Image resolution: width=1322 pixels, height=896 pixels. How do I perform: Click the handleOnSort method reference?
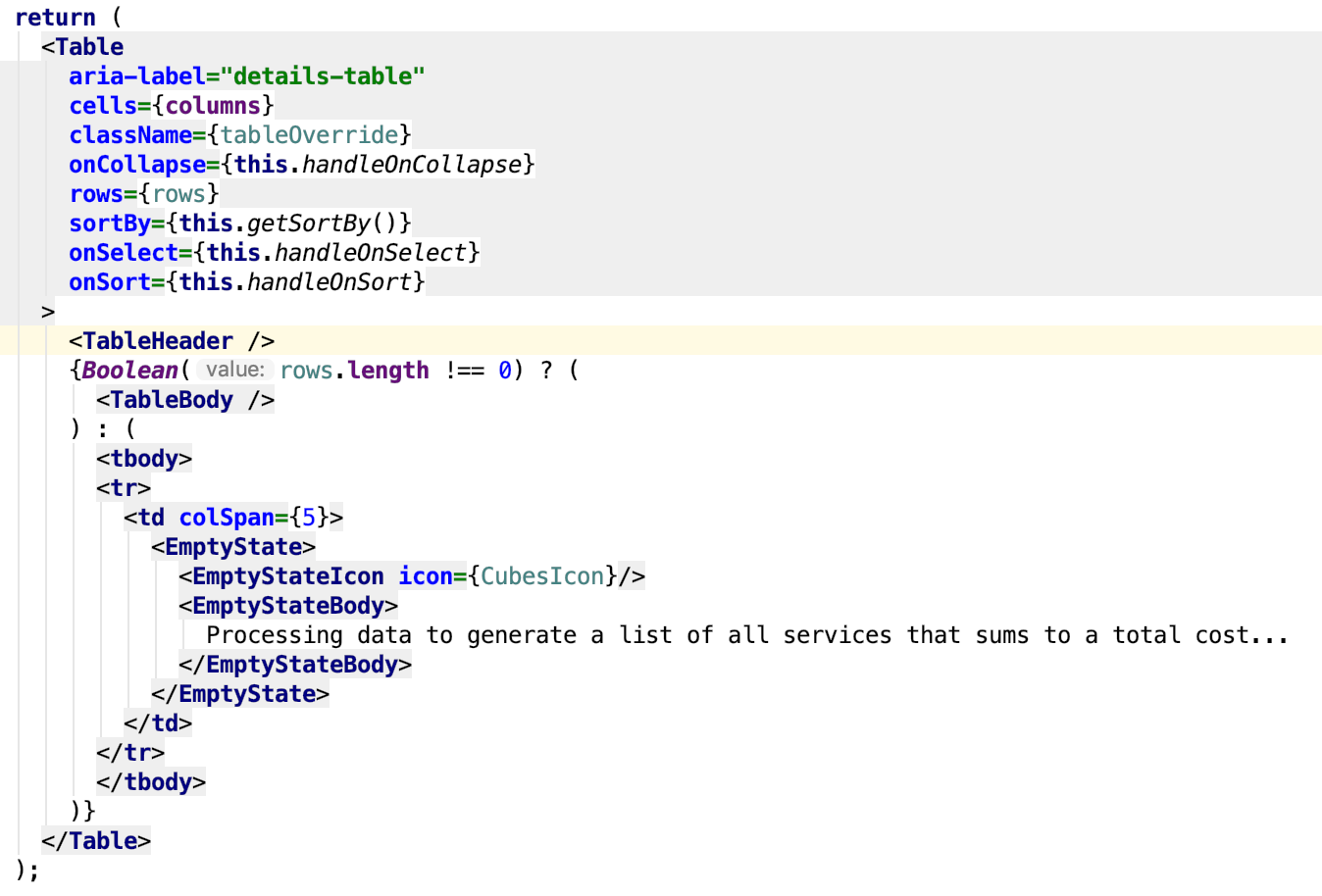point(330,282)
